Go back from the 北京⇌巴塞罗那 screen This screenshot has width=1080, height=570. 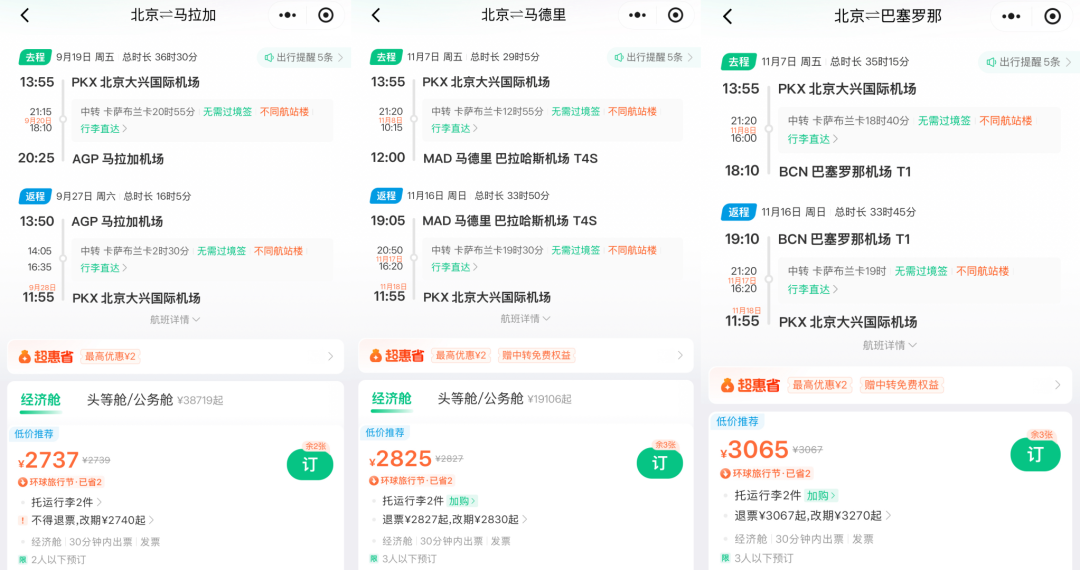pyautogui.click(x=727, y=17)
